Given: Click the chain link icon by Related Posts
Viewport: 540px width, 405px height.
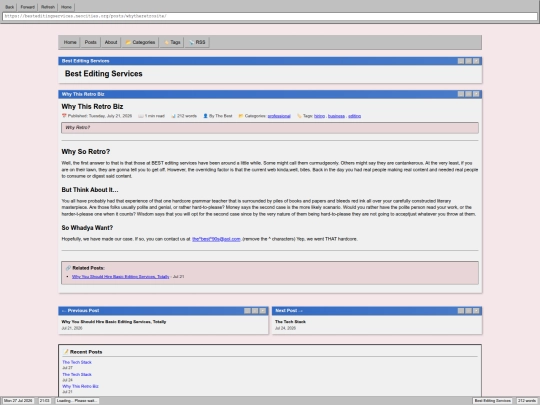Looking at the screenshot, I should [68, 268].
